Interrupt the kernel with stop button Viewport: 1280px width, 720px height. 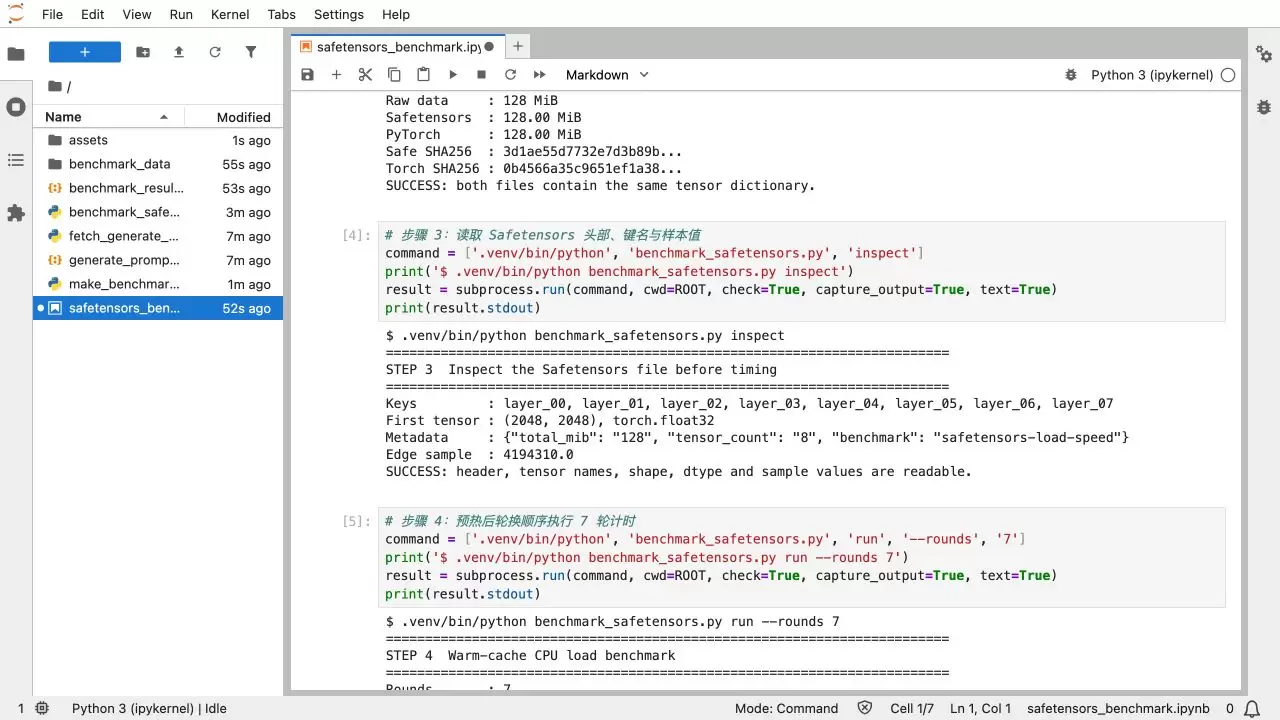click(481, 75)
